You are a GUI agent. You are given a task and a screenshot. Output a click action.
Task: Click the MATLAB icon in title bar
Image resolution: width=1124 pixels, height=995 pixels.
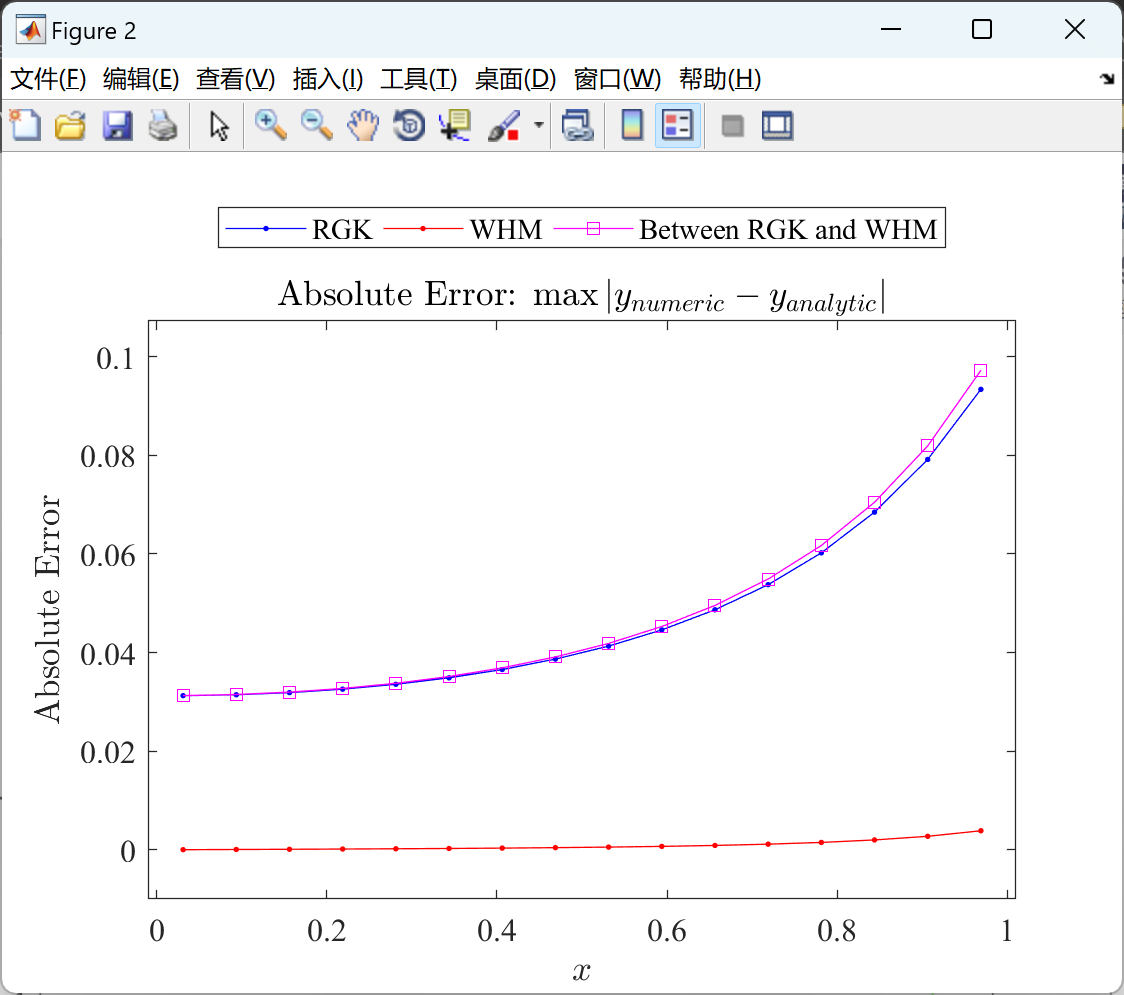pyautogui.click(x=31, y=30)
